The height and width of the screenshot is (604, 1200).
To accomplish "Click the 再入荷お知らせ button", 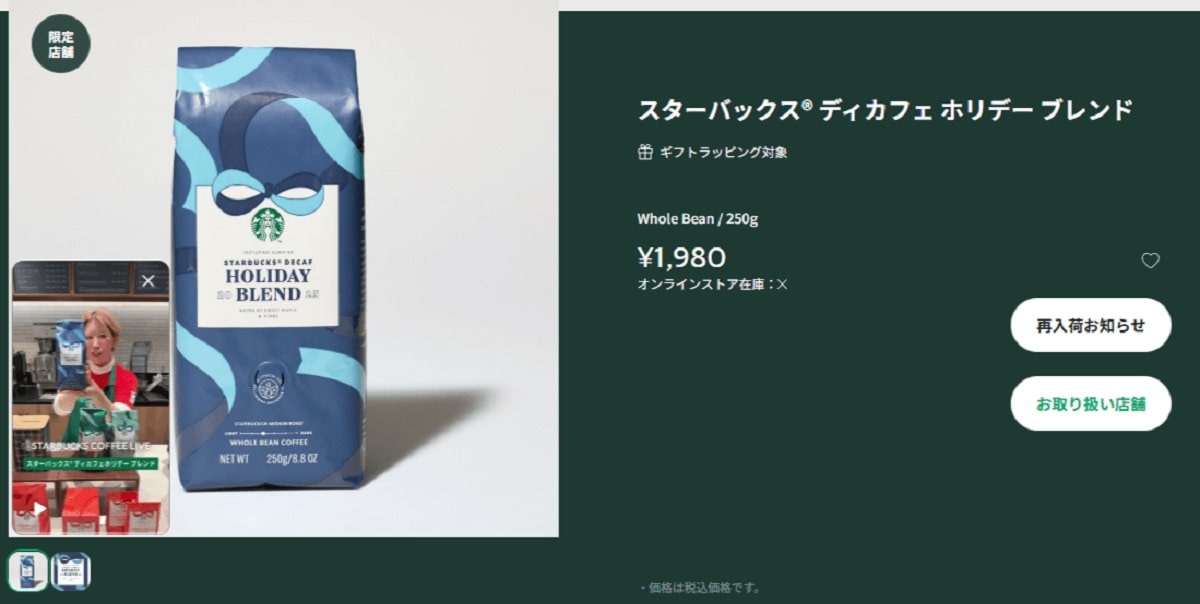I will 1090,325.
